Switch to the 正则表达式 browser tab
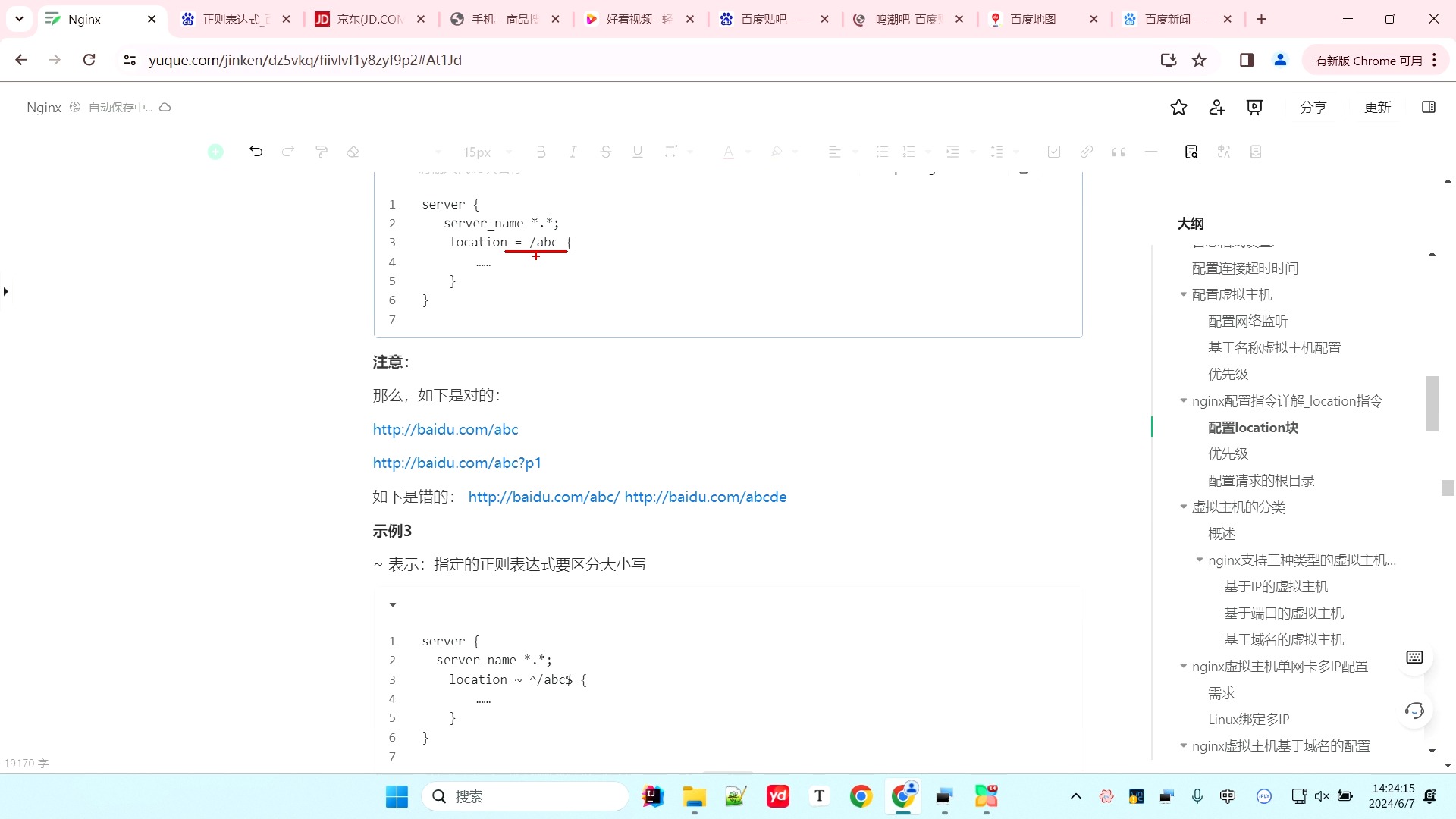Viewport: 1456px width, 819px height. click(x=236, y=19)
